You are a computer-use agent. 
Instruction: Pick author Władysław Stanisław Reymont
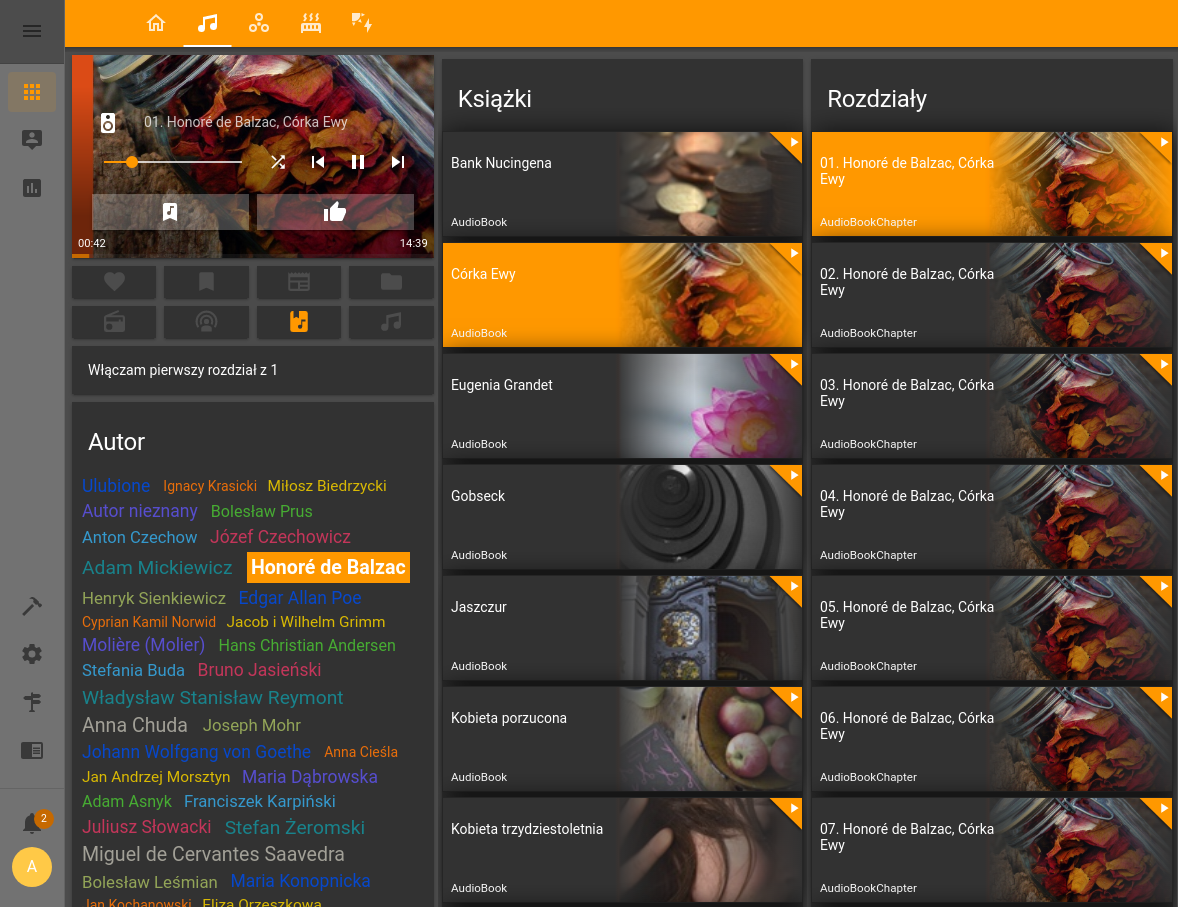[x=213, y=697]
